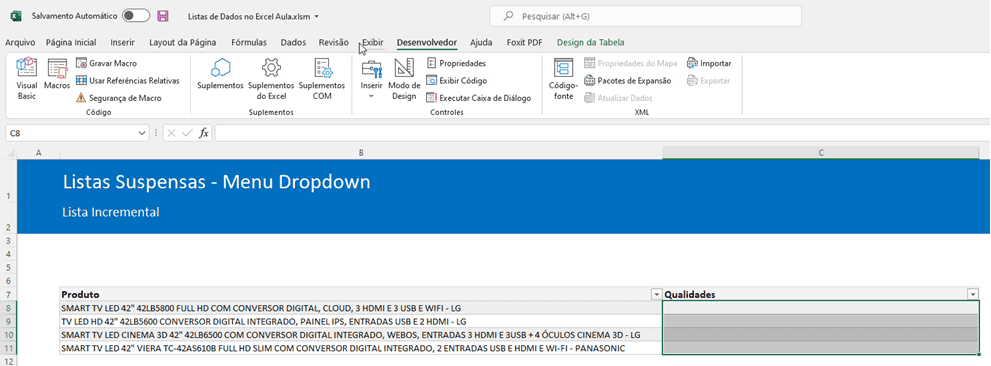
Task: Open the Foxit PDF tab
Action: (525, 42)
